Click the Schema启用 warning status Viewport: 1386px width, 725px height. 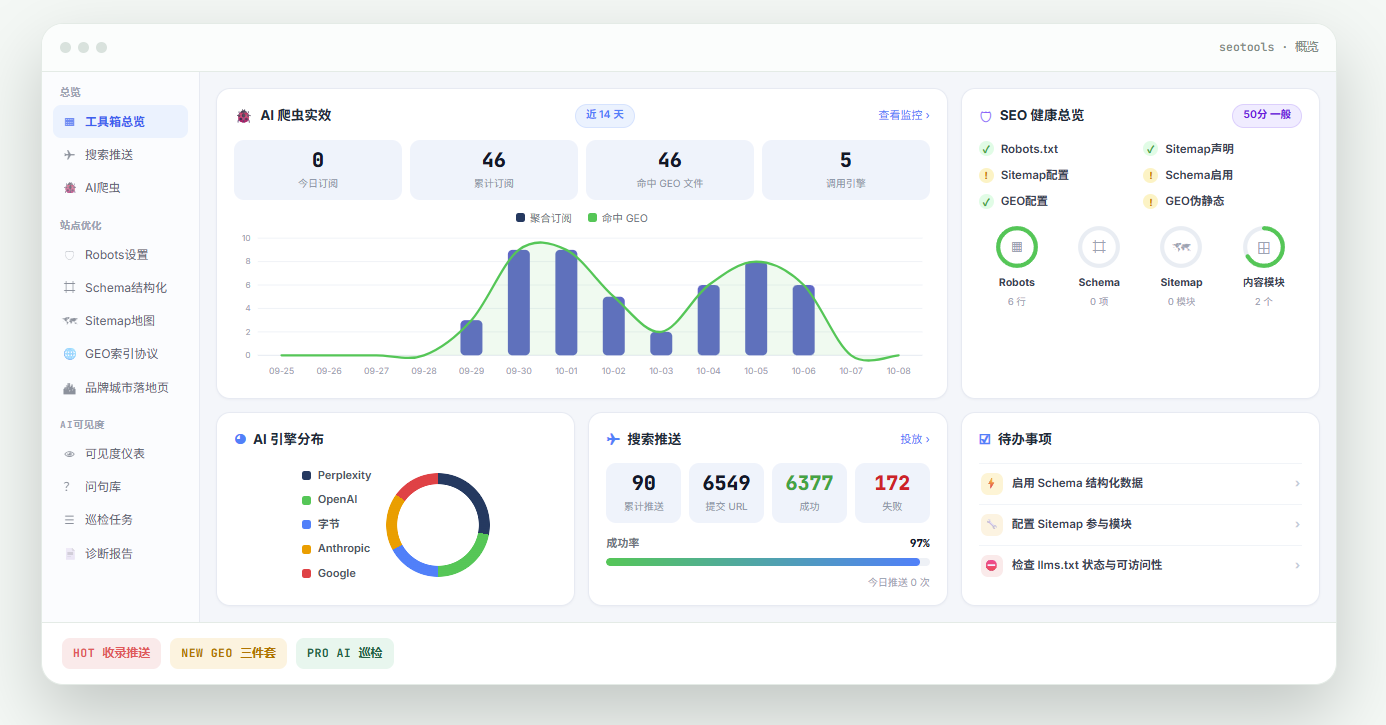(x=1150, y=175)
